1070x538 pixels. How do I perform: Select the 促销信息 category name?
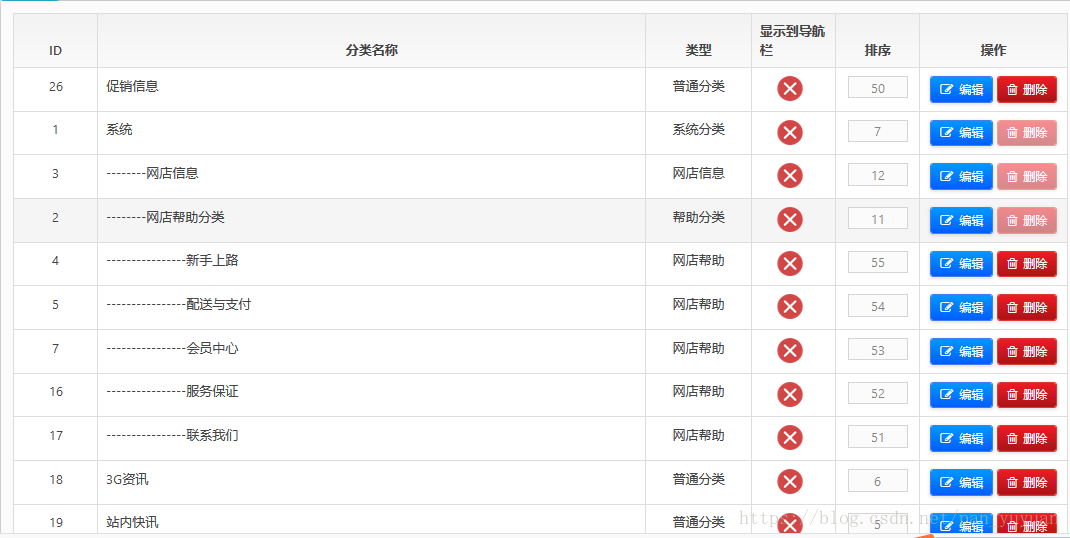pyautogui.click(x=132, y=86)
